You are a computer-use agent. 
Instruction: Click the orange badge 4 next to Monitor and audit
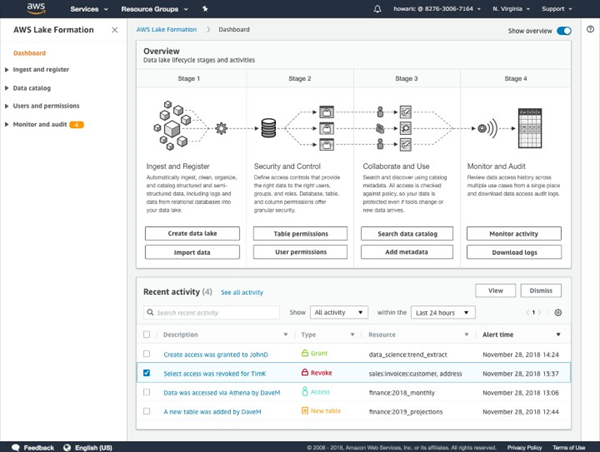pyautogui.click(x=77, y=124)
